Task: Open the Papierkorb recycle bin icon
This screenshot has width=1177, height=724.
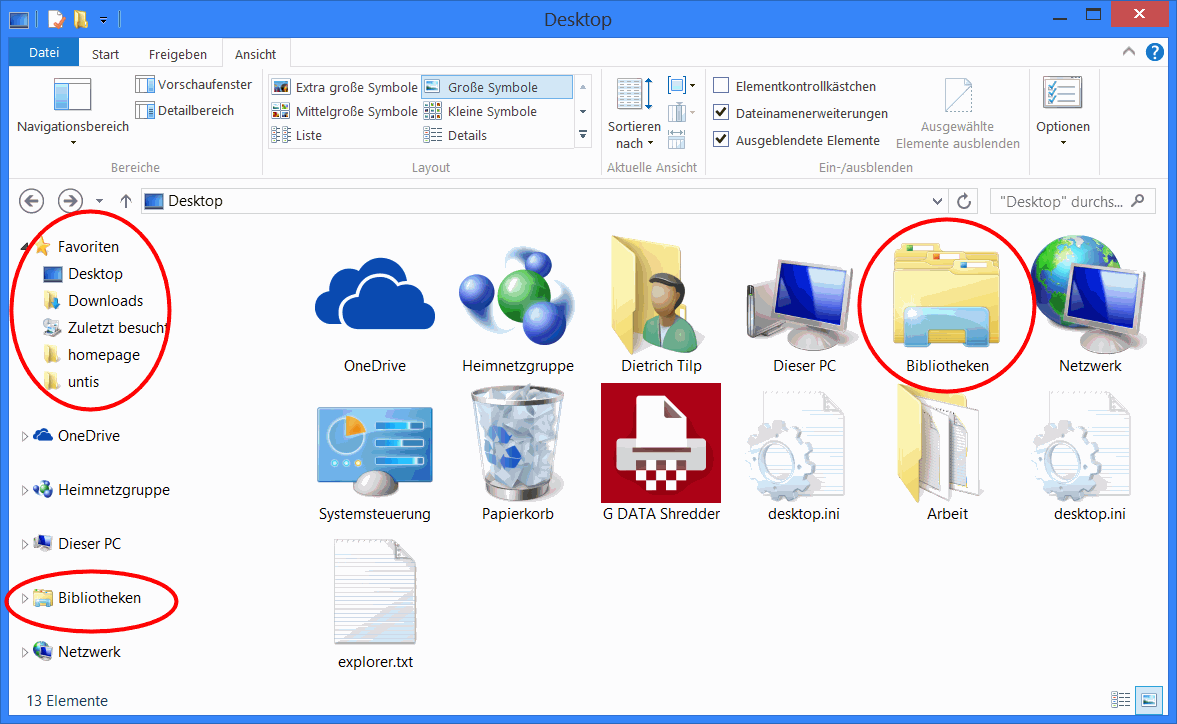Action: (517, 443)
